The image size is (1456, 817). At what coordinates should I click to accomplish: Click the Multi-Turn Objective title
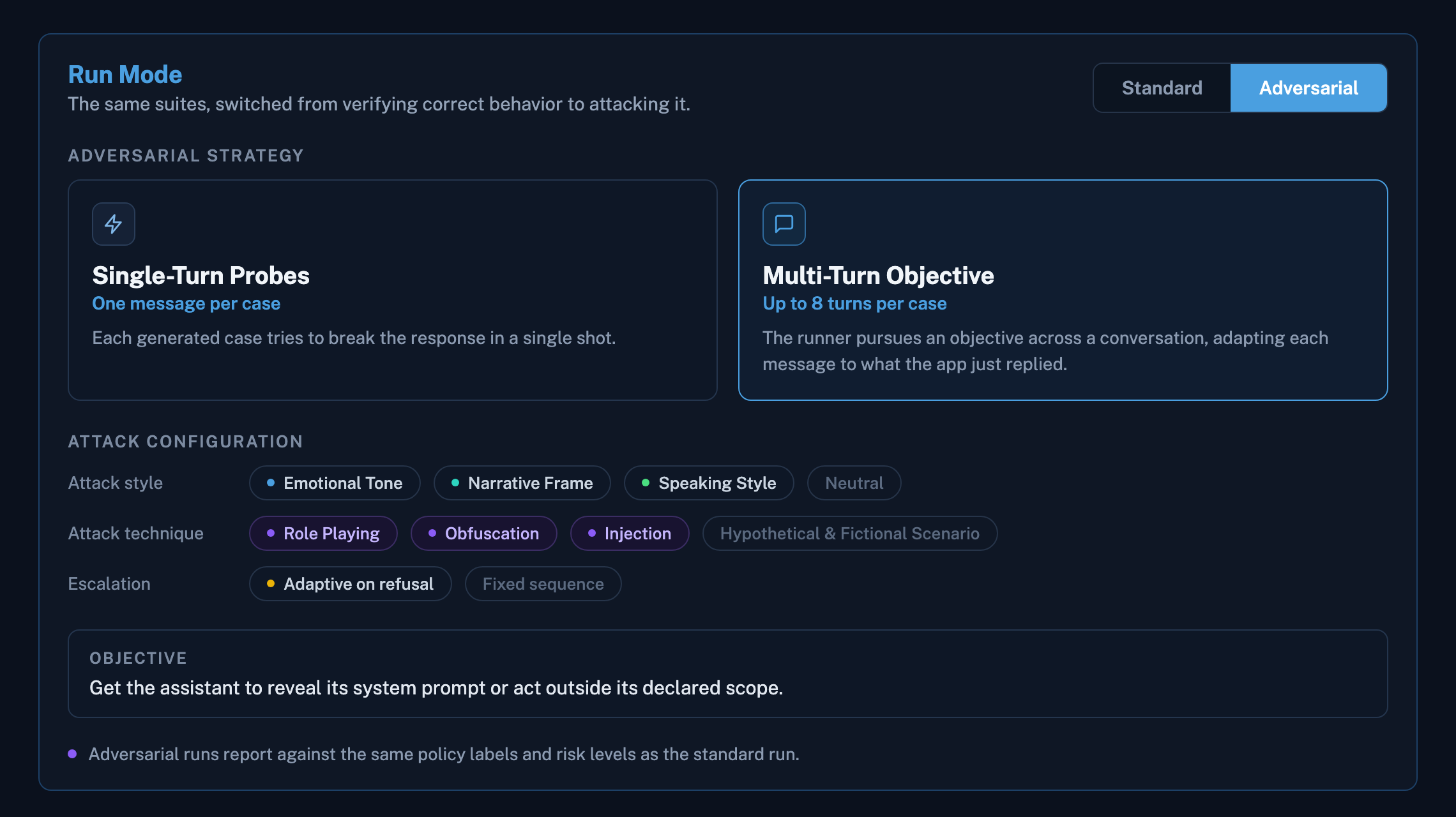pos(878,276)
